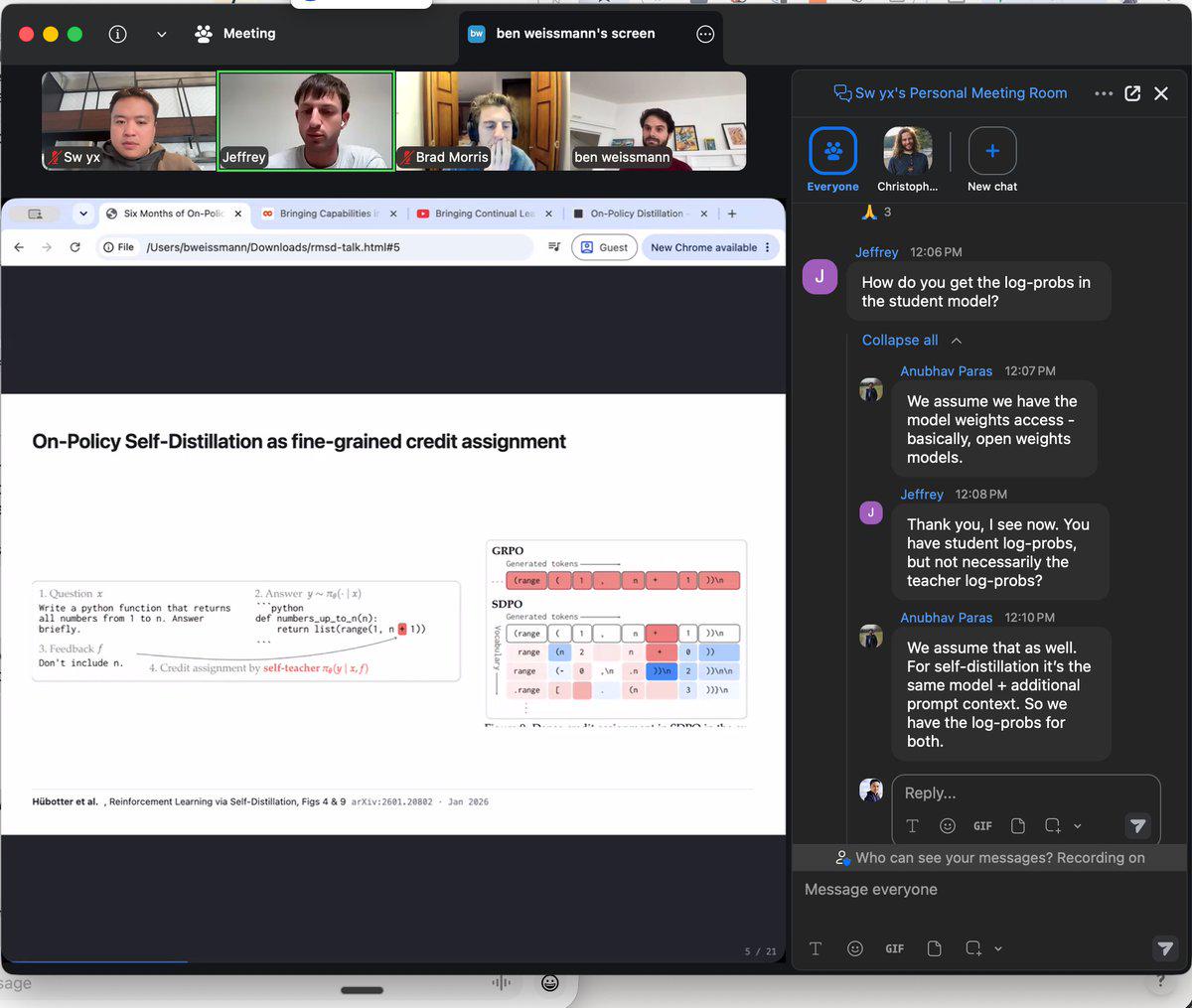
Task: Open GIF picker for main message box
Action: coord(894,948)
